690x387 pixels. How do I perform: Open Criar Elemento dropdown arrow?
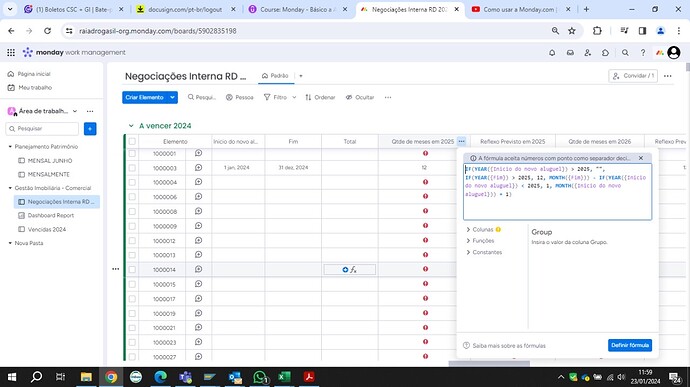172,97
